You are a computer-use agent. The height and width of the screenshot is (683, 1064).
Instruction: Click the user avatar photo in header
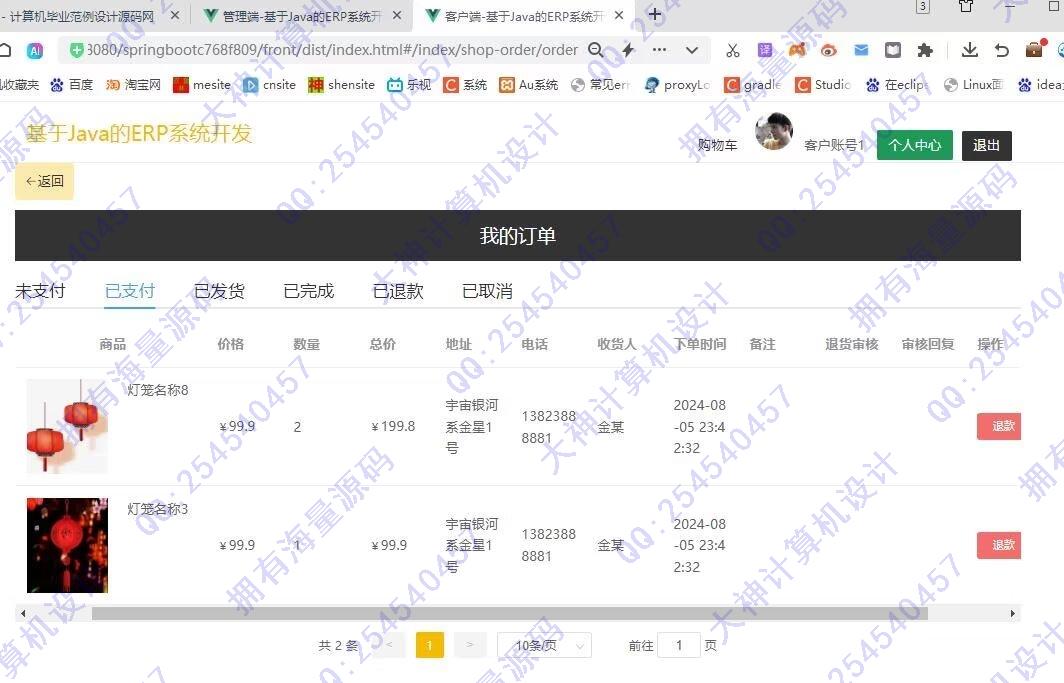pos(774,132)
